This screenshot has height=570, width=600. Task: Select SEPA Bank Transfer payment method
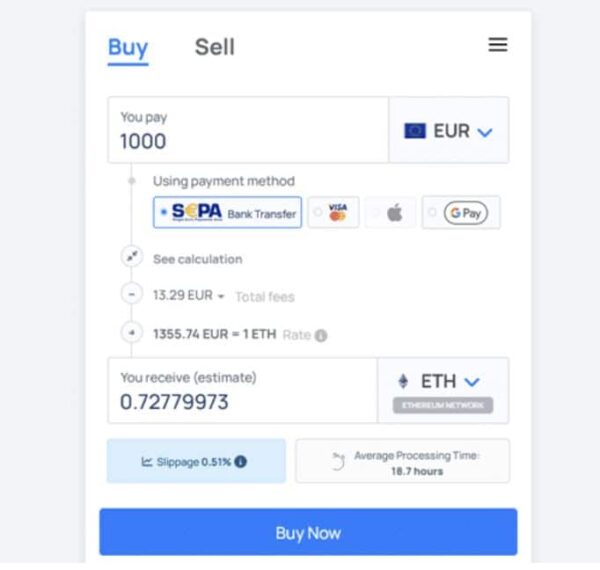coord(227,212)
